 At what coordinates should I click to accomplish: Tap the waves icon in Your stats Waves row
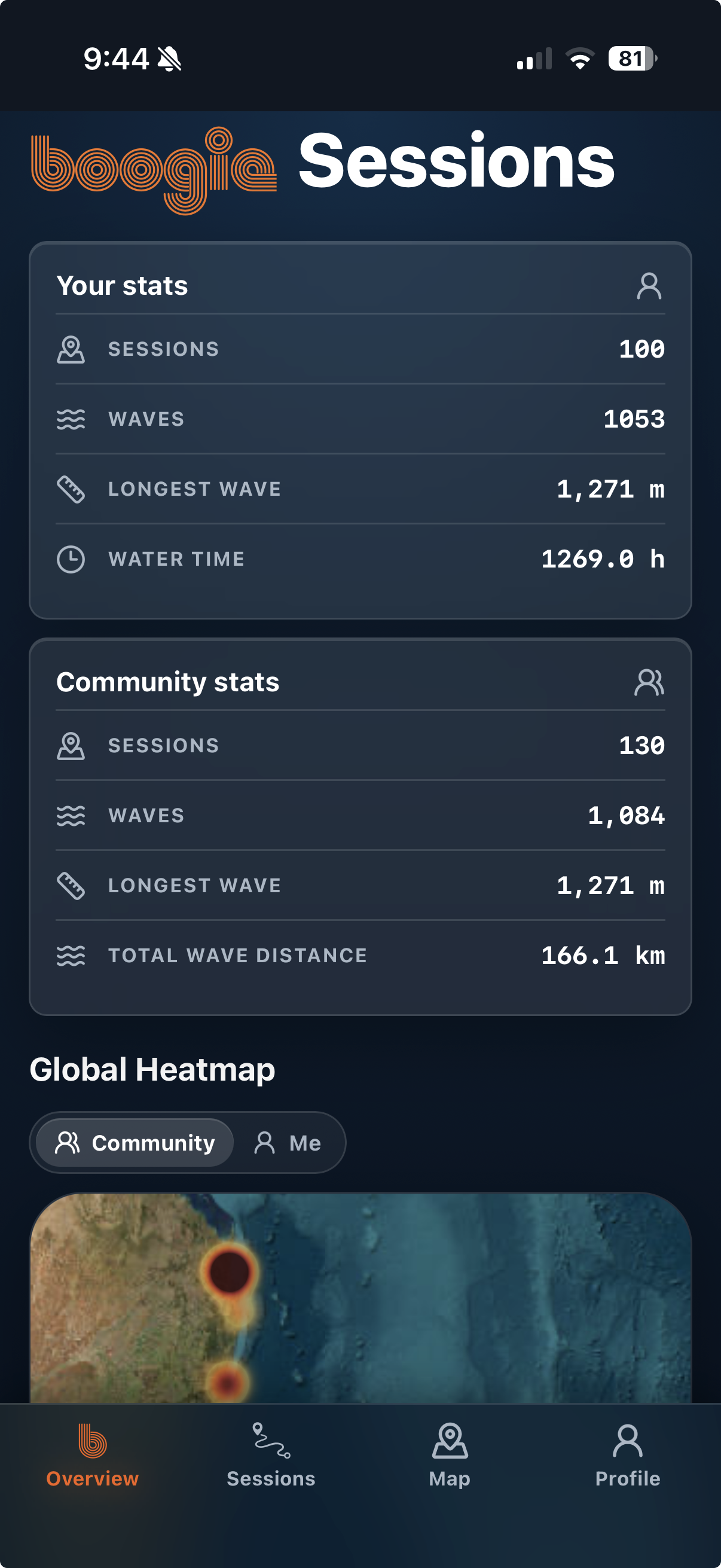71,419
